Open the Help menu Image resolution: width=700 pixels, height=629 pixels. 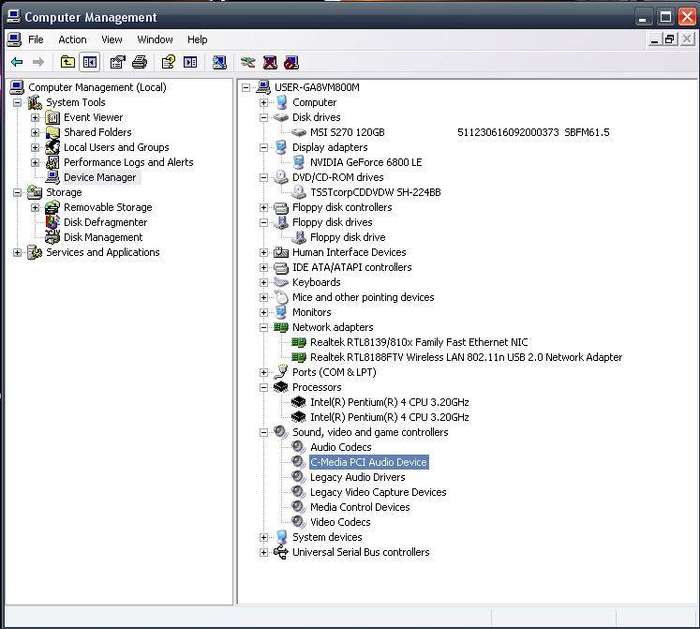197,40
